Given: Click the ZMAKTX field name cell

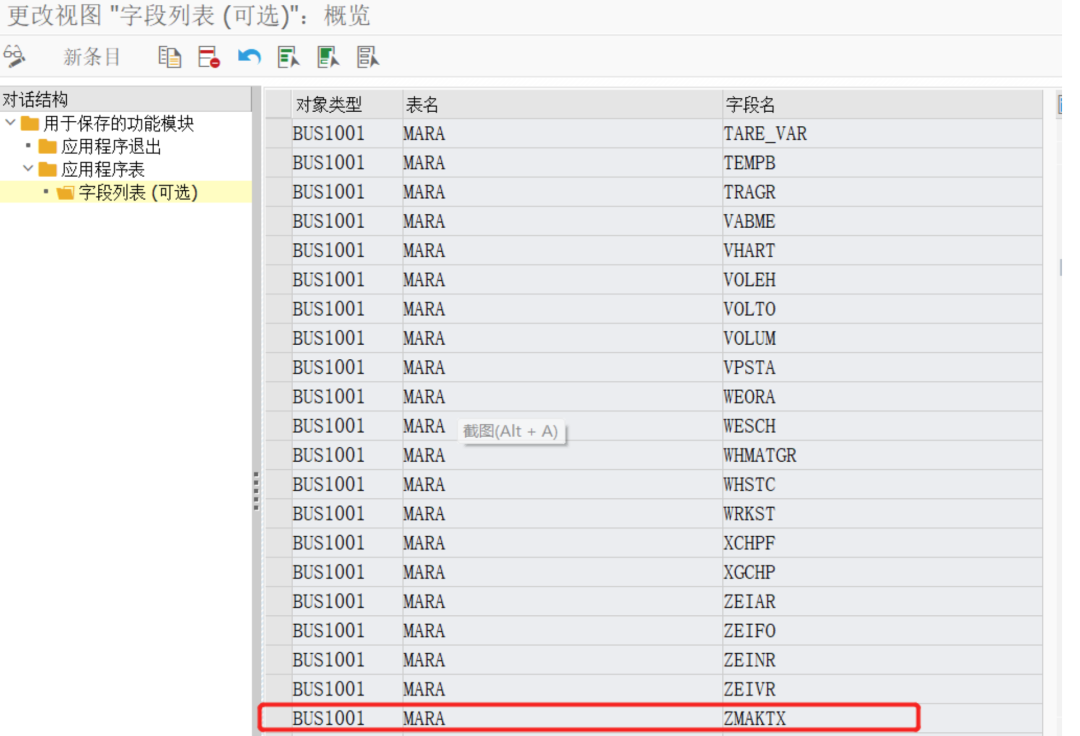Looking at the screenshot, I should pos(882,719).
